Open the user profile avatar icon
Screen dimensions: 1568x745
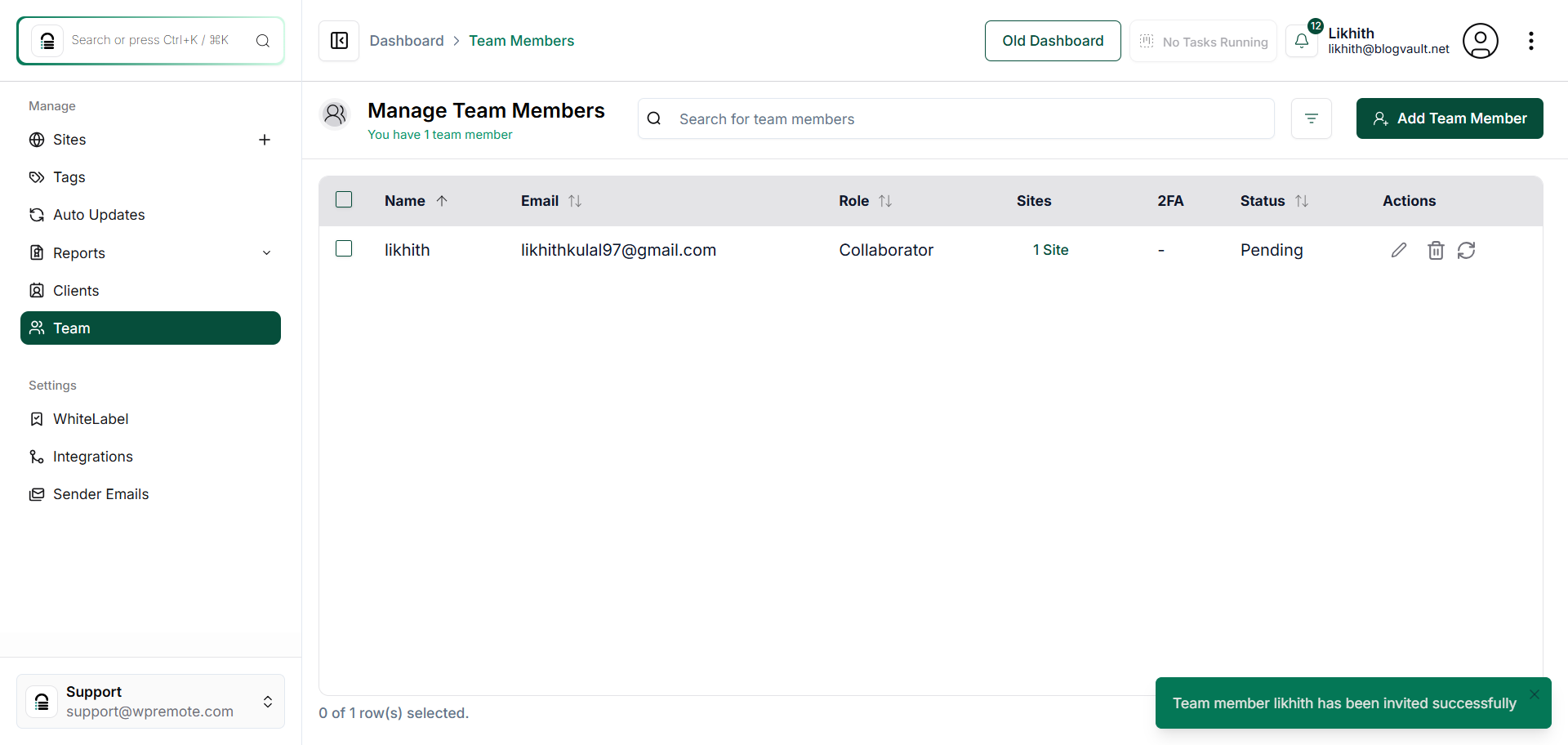[1481, 40]
